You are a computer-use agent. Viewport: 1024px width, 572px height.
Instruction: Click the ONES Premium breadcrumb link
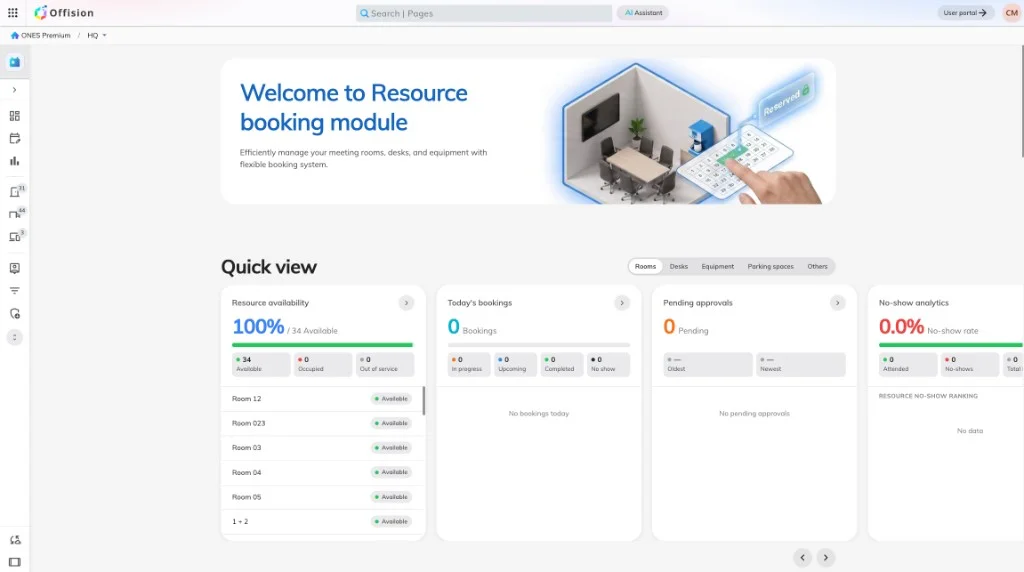pos(46,35)
